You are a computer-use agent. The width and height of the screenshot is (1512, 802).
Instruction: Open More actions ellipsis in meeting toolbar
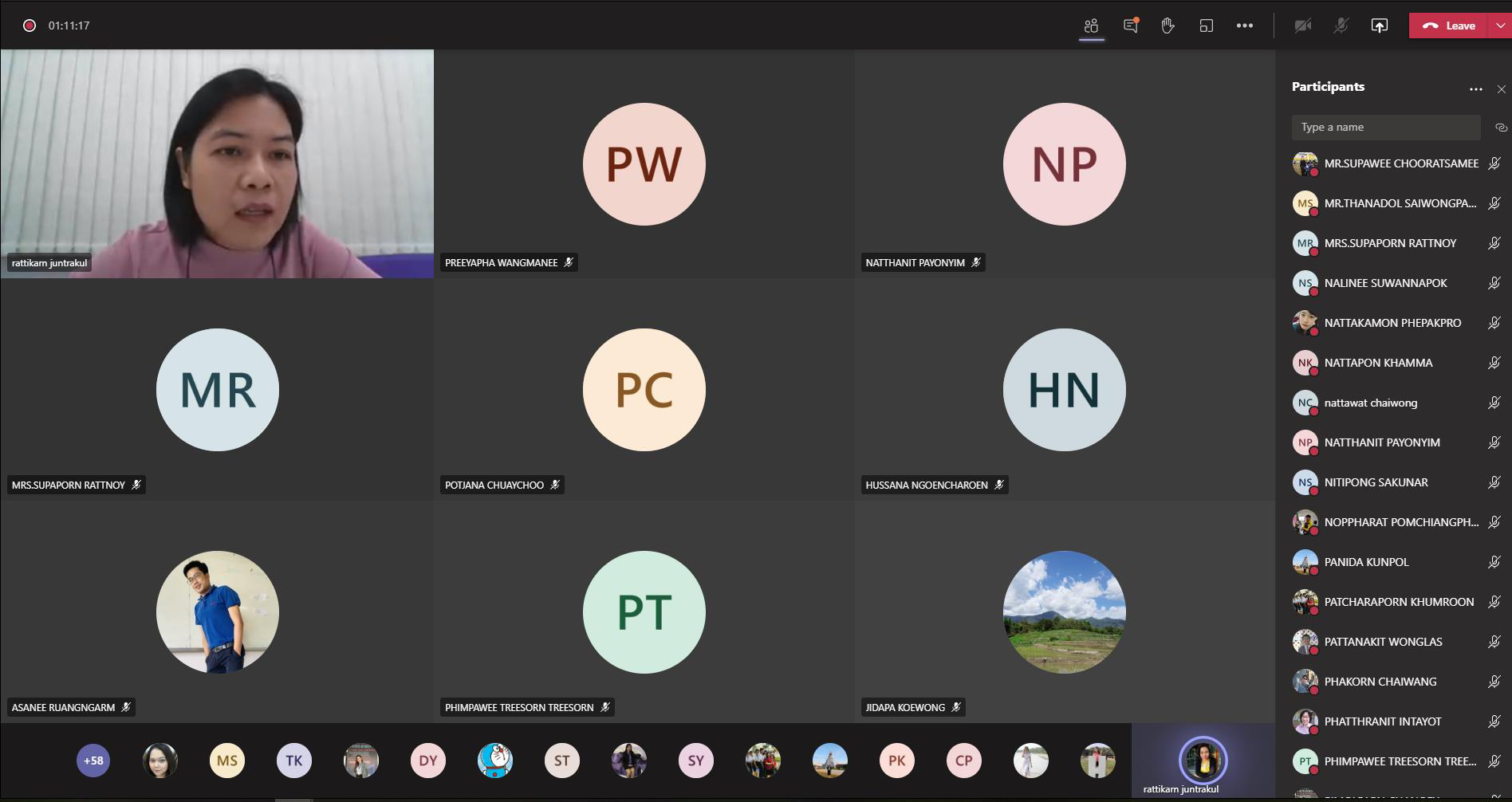(1245, 26)
